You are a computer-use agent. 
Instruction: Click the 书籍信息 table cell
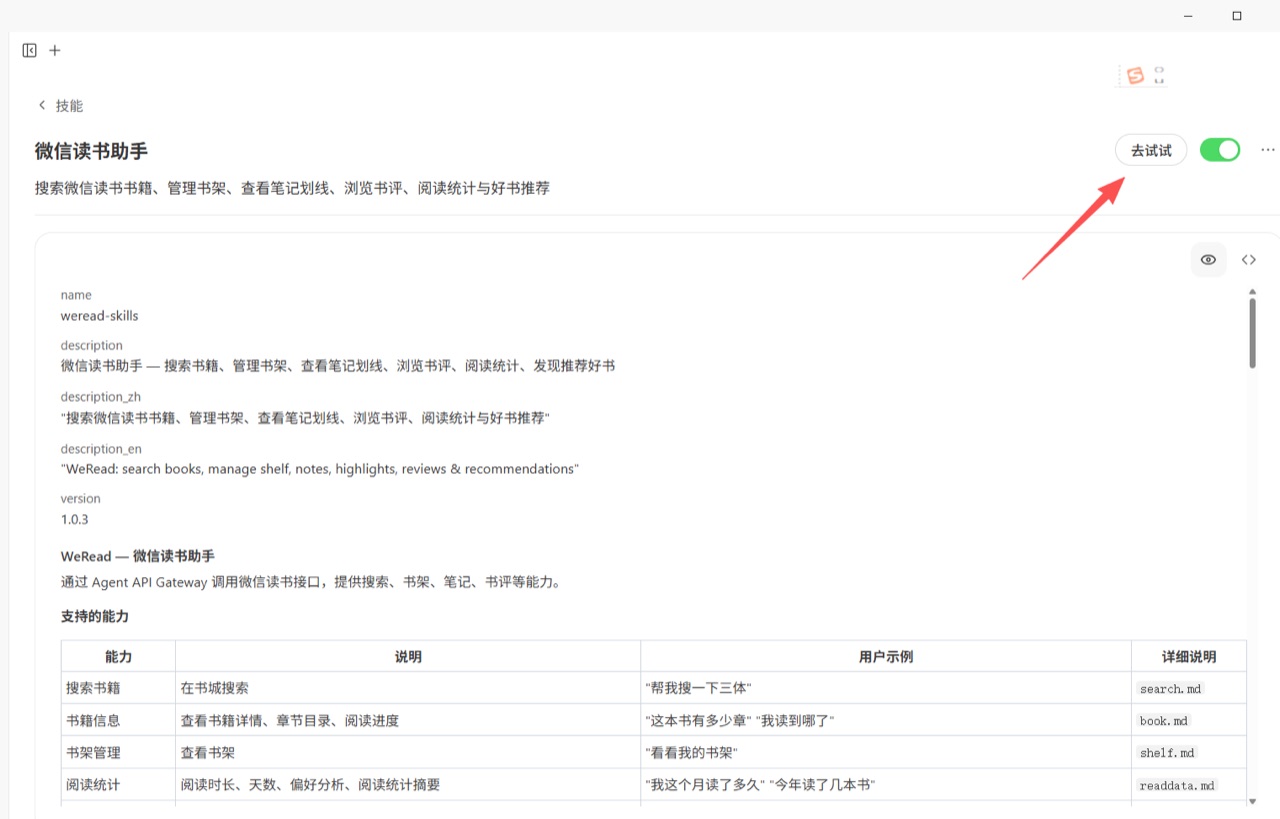click(118, 720)
